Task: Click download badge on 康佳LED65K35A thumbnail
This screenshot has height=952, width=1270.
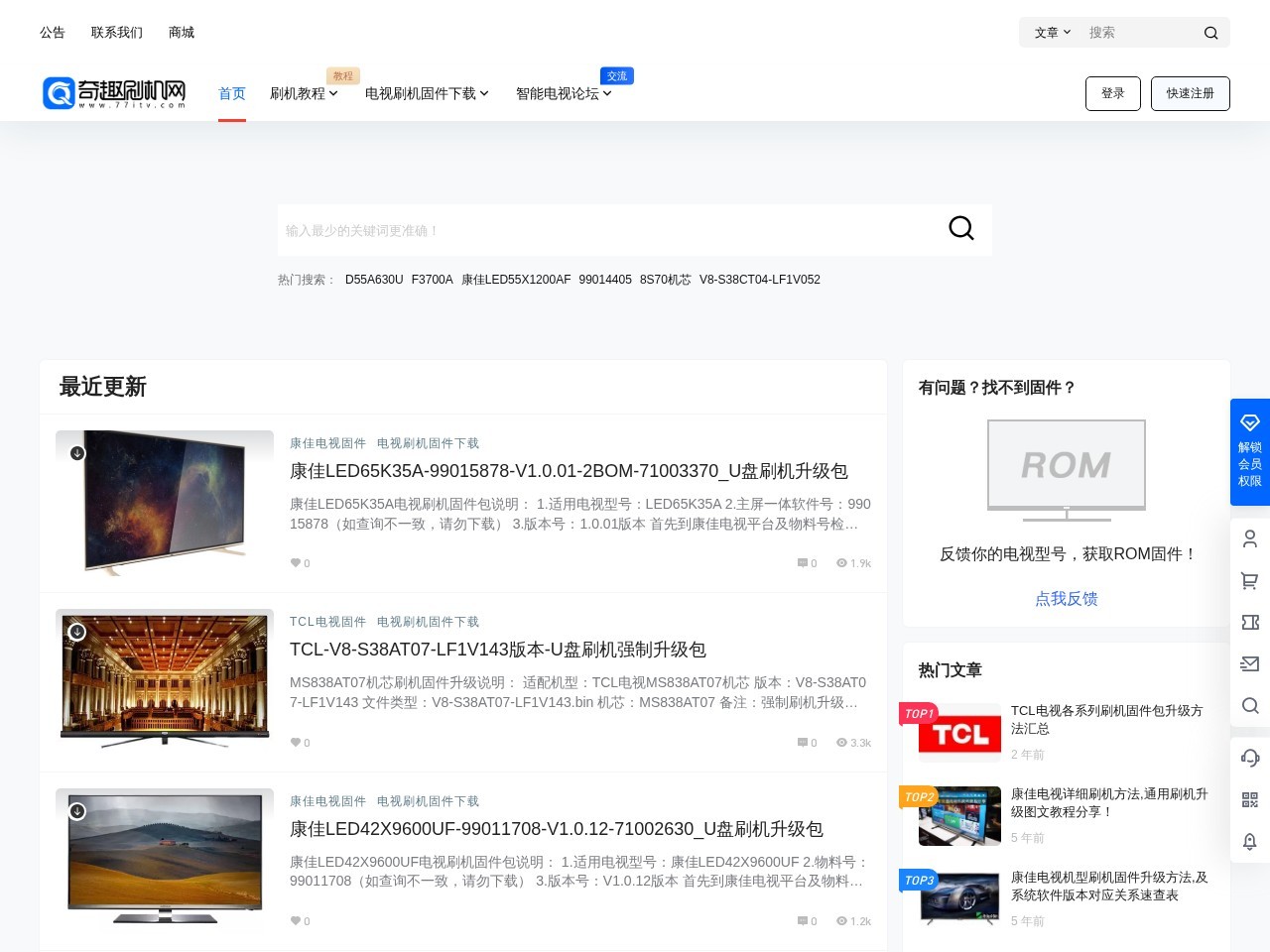Action: tap(77, 453)
